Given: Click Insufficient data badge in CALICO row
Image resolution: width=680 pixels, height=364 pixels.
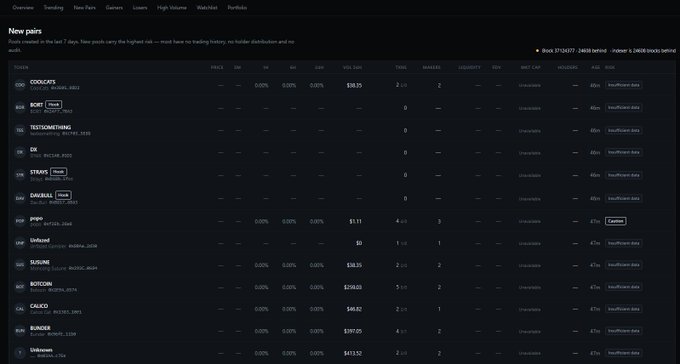Looking at the screenshot, I should point(624,309).
